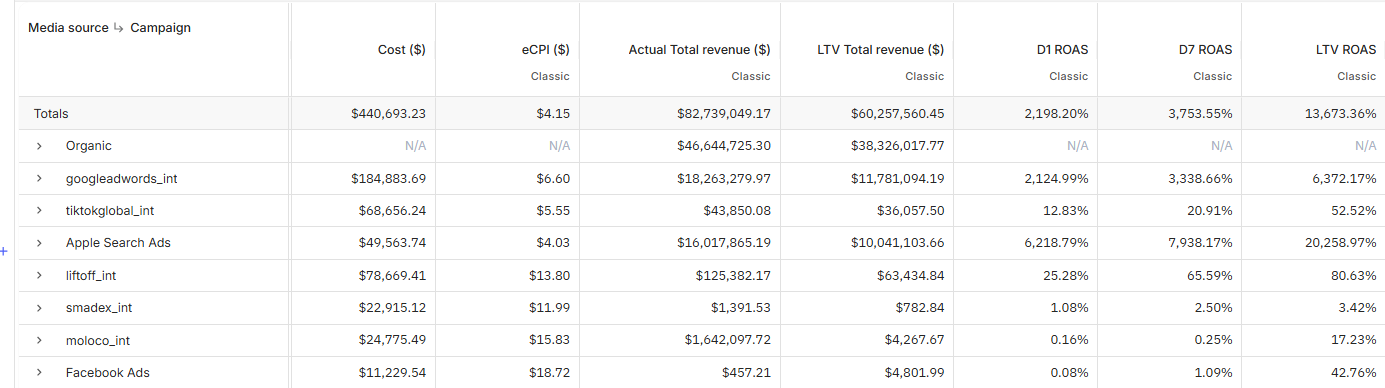Expand the googleadwords_int row chevron
The height and width of the screenshot is (388, 1385).
[39, 179]
